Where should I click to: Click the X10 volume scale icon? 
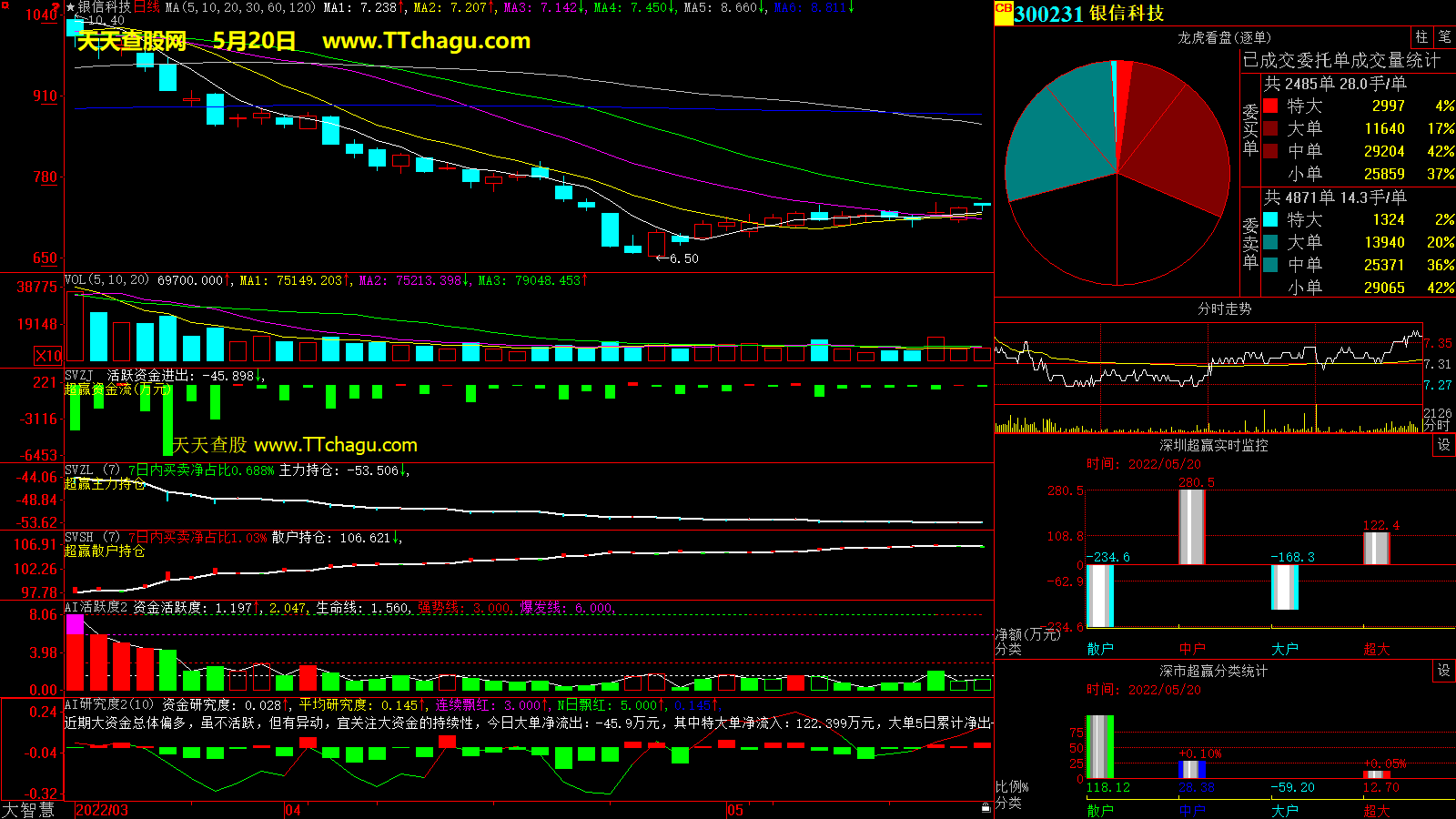pyautogui.click(x=48, y=356)
